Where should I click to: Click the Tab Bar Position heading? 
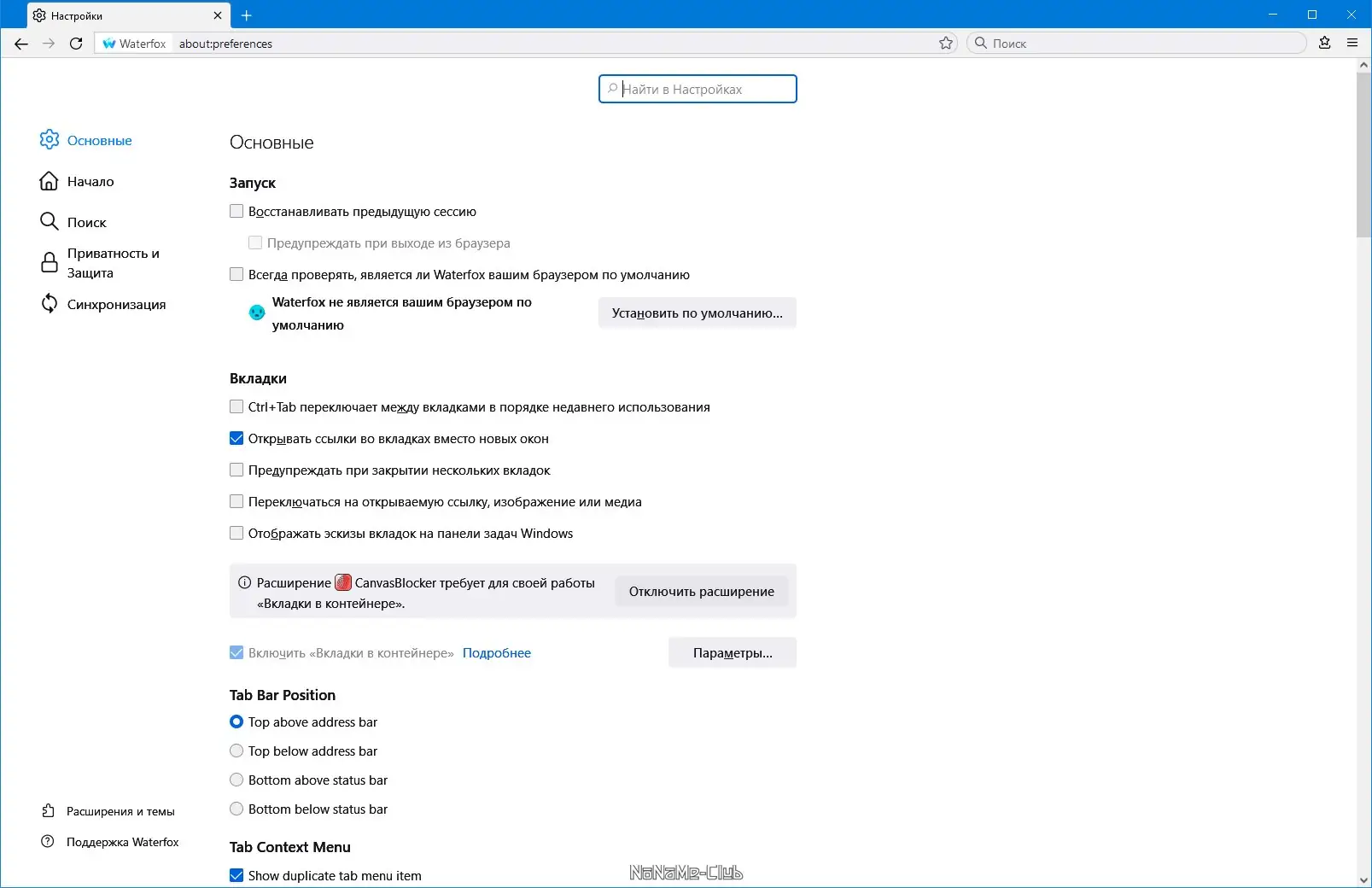(283, 695)
